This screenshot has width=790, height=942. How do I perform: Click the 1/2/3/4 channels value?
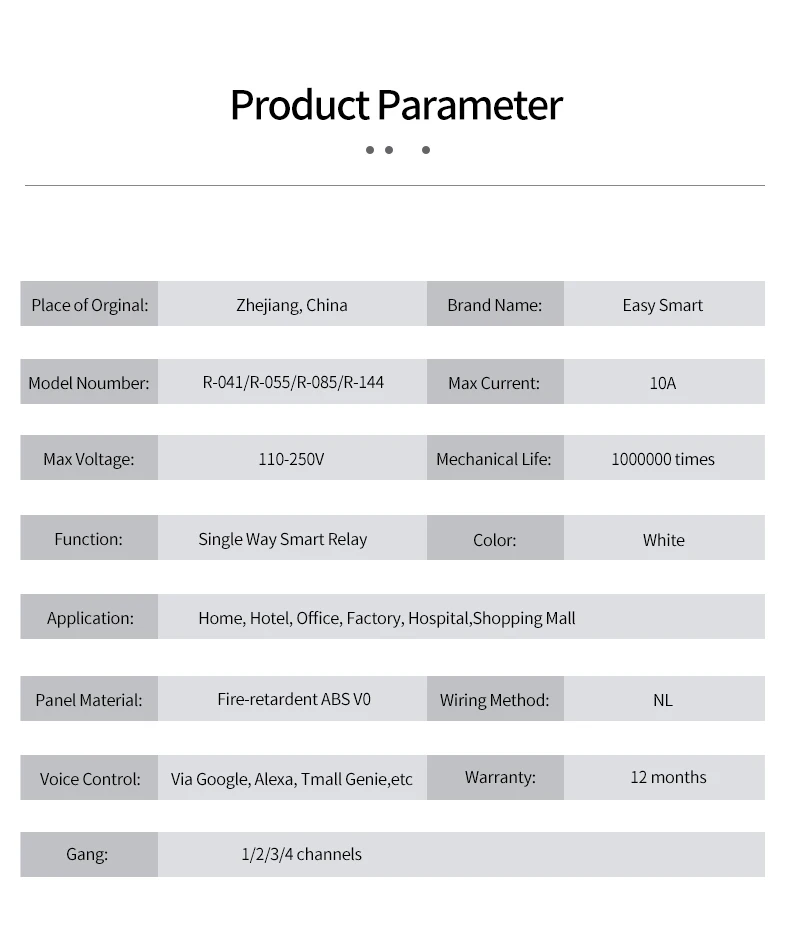(301, 854)
